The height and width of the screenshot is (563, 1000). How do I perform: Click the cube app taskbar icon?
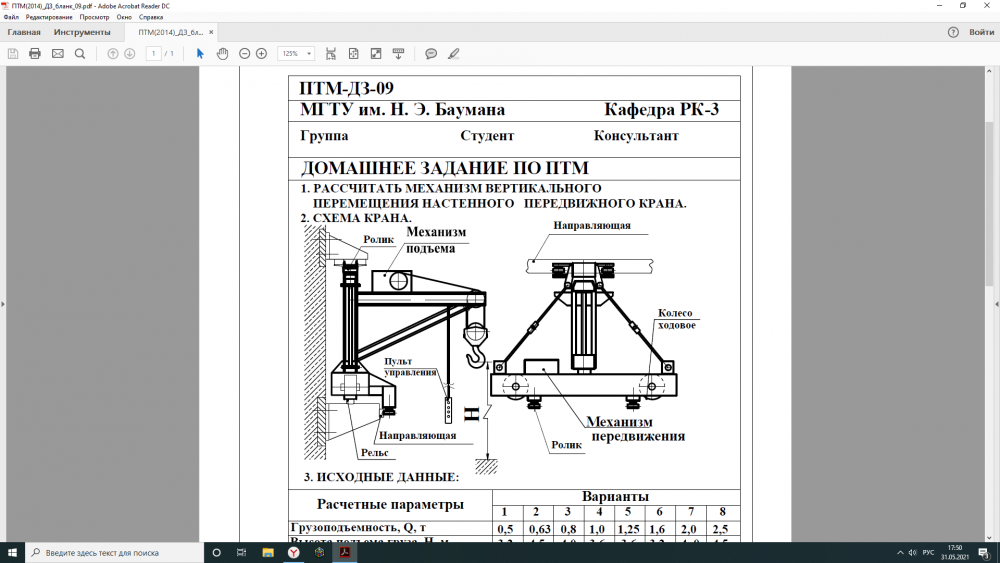pos(319,553)
